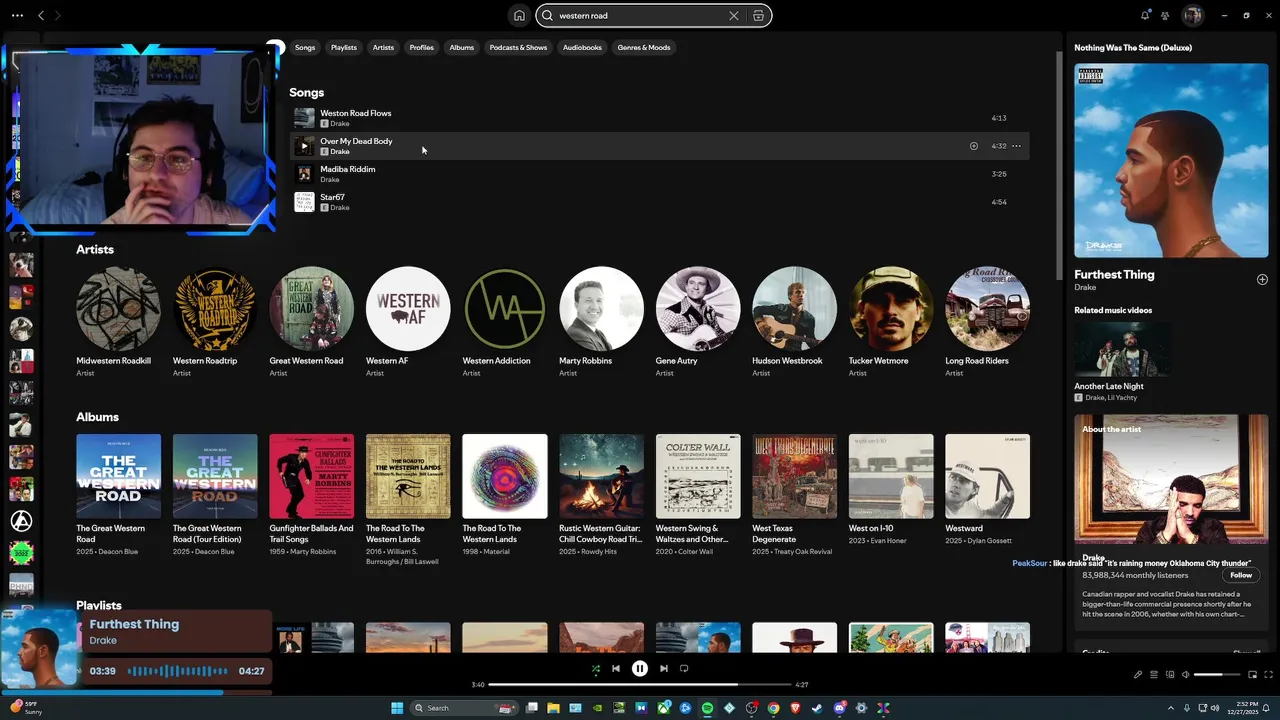Open Brave browser from the taskbar

pyautogui.click(x=795, y=708)
